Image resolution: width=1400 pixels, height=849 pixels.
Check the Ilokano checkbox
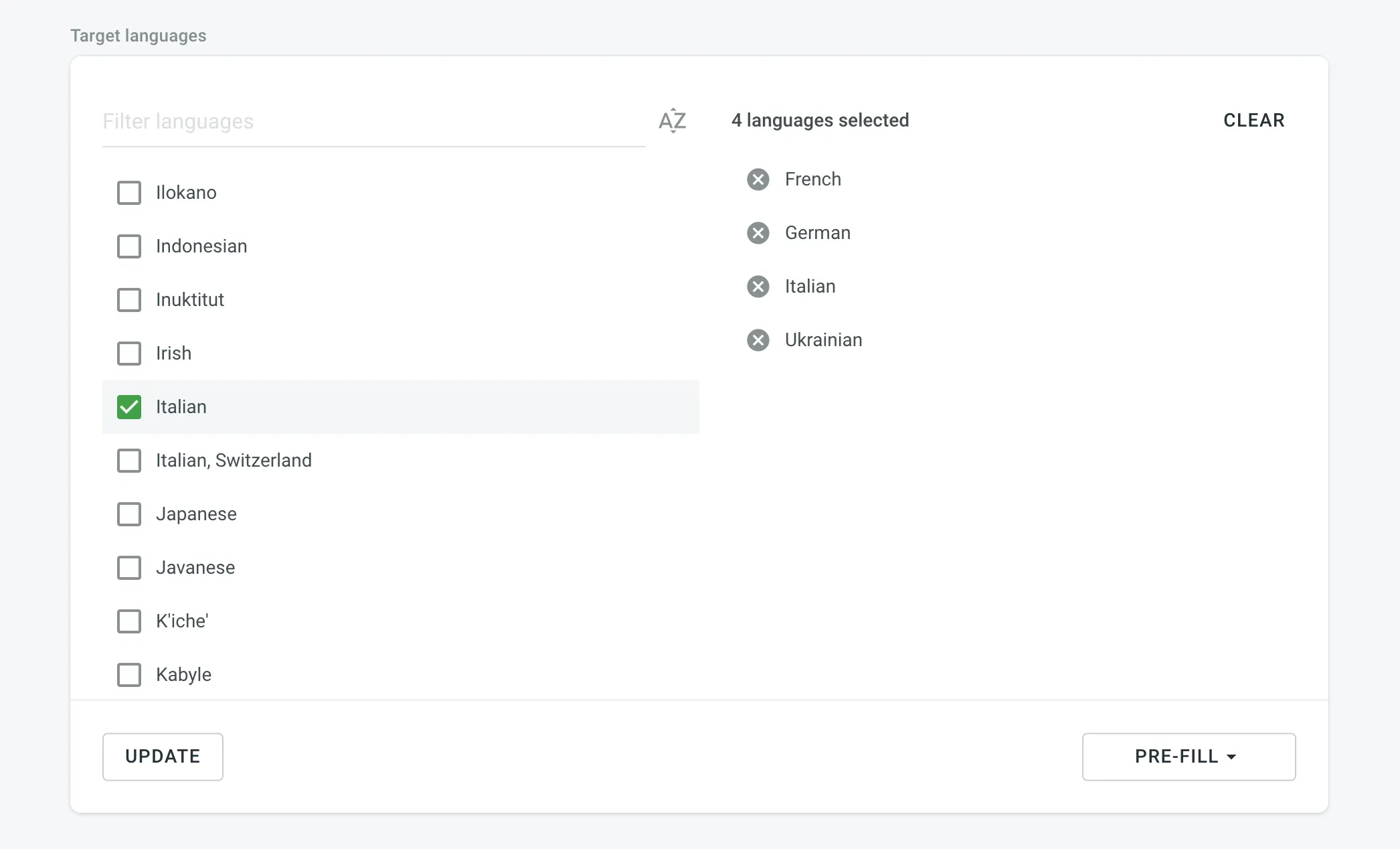click(129, 193)
